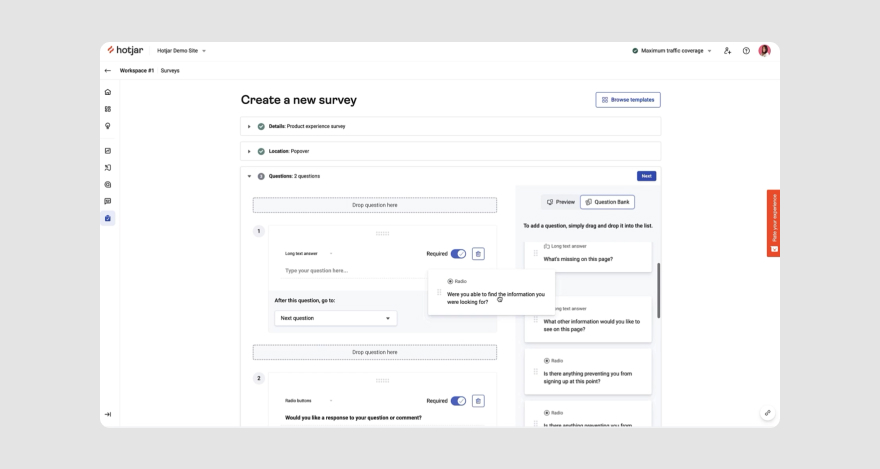Open the Recordings icon in sidebar
The image size is (880, 469).
108,185
